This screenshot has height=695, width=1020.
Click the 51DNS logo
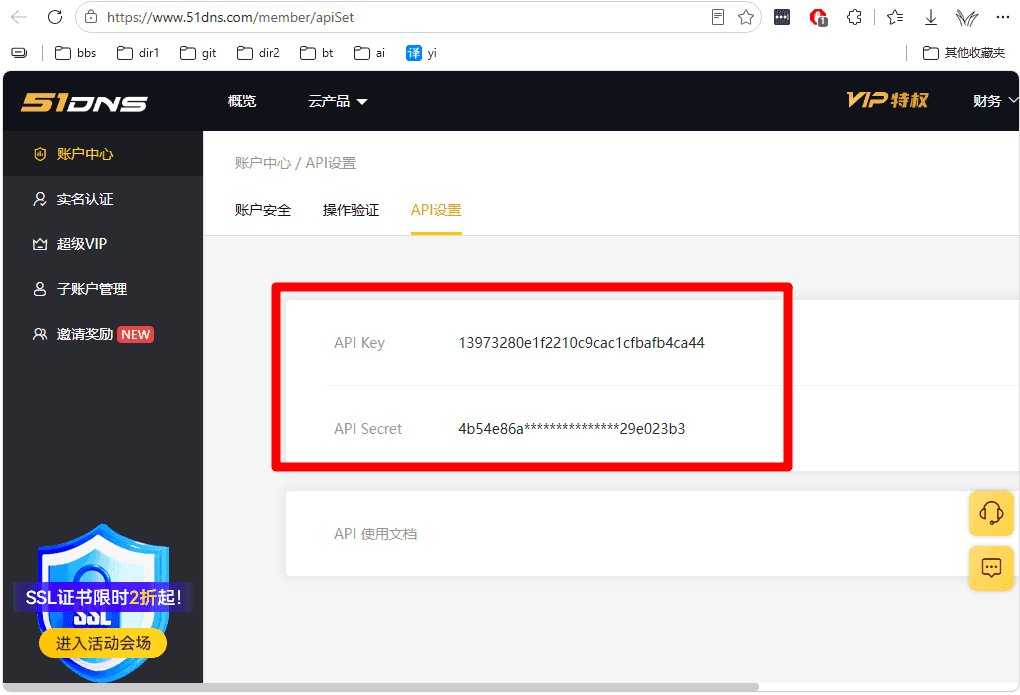(85, 102)
